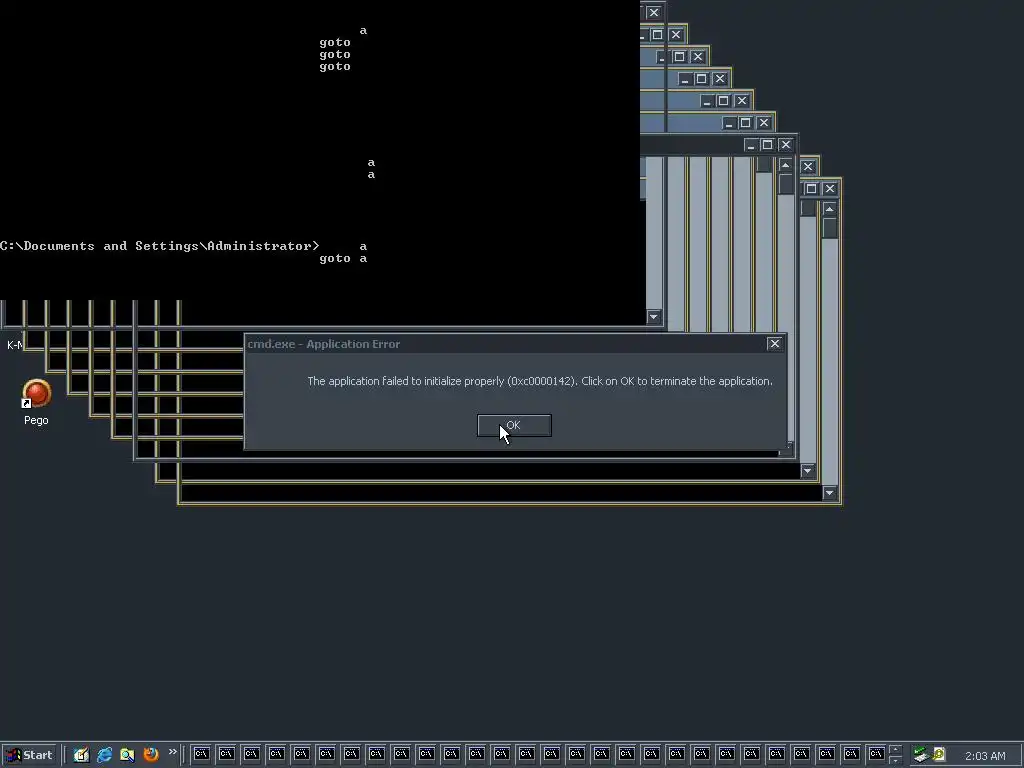The height and width of the screenshot is (768, 1024).
Task: Click the scroll-down arrow of the front cmd window
Action: coord(653,317)
